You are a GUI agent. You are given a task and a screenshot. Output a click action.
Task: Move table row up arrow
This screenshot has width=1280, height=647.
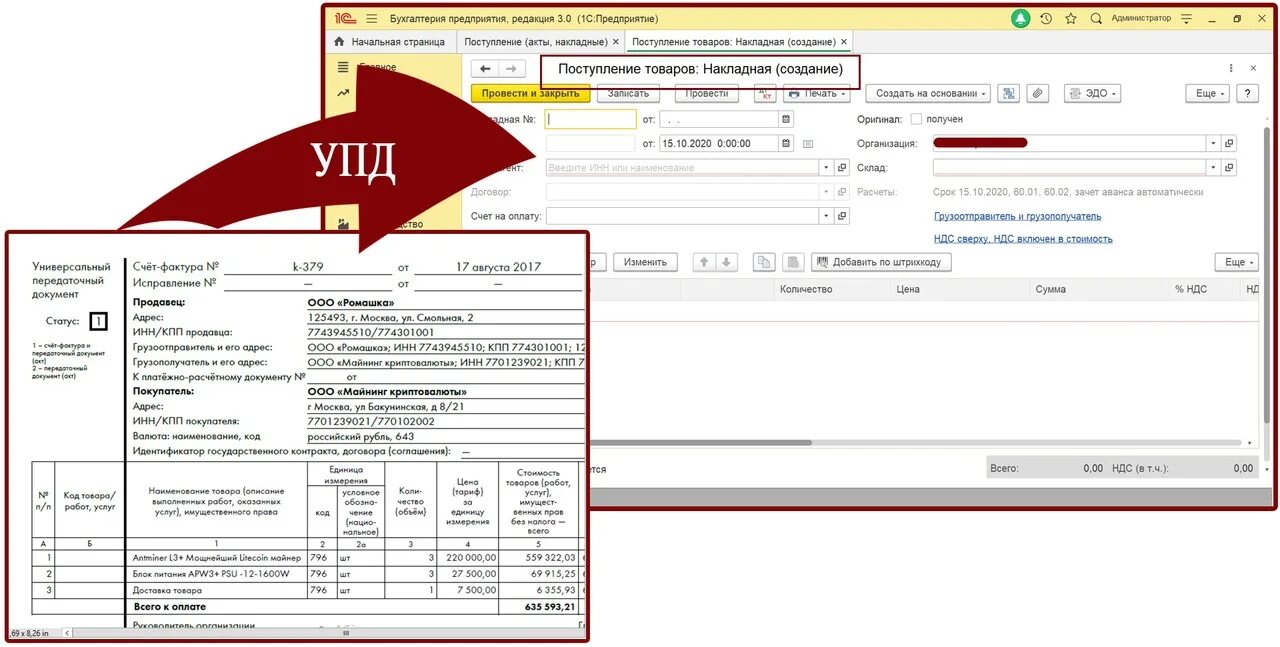pyautogui.click(x=704, y=262)
